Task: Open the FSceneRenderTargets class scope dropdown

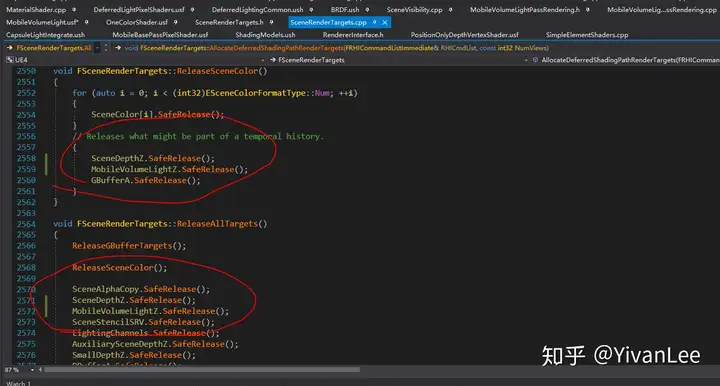Action: point(526,60)
